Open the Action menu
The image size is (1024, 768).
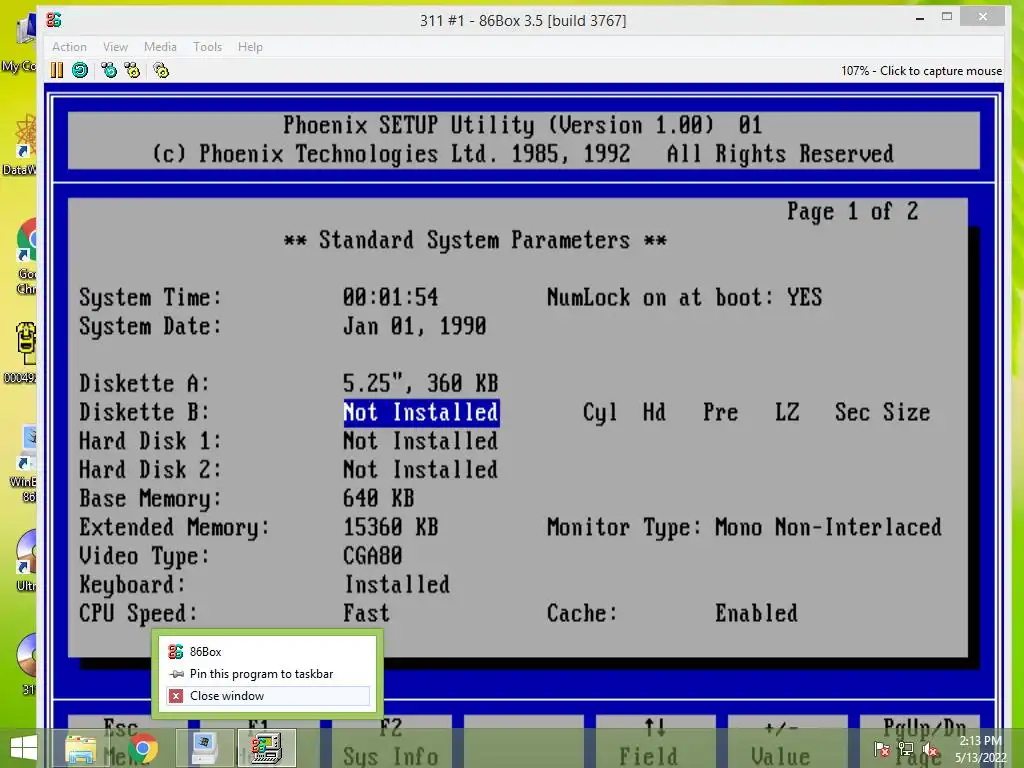point(69,47)
